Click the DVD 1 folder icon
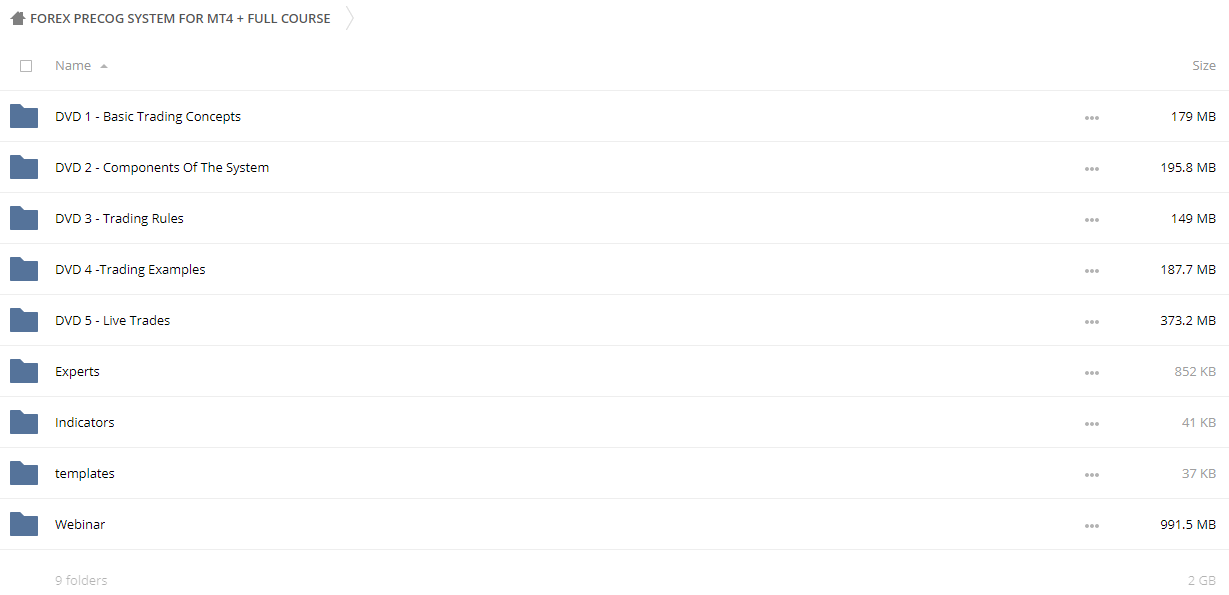Viewport: 1229px width, 595px height. point(24,116)
